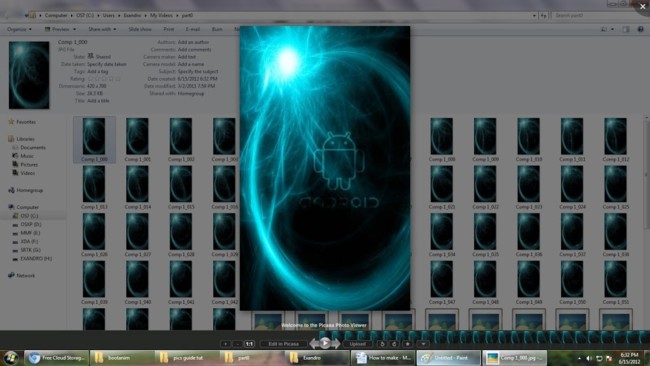Image resolution: width=650 pixels, height=366 pixels.
Task: Click E-mail in the Explorer toolbar
Action: [x=193, y=29]
